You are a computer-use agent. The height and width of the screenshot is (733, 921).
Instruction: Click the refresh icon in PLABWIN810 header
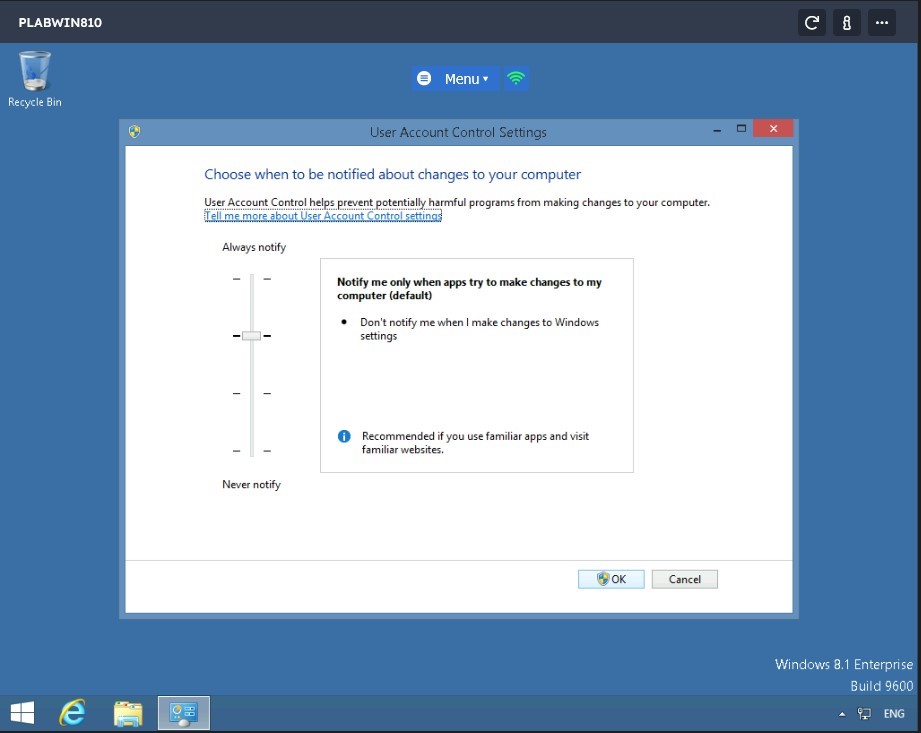[x=812, y=23]
